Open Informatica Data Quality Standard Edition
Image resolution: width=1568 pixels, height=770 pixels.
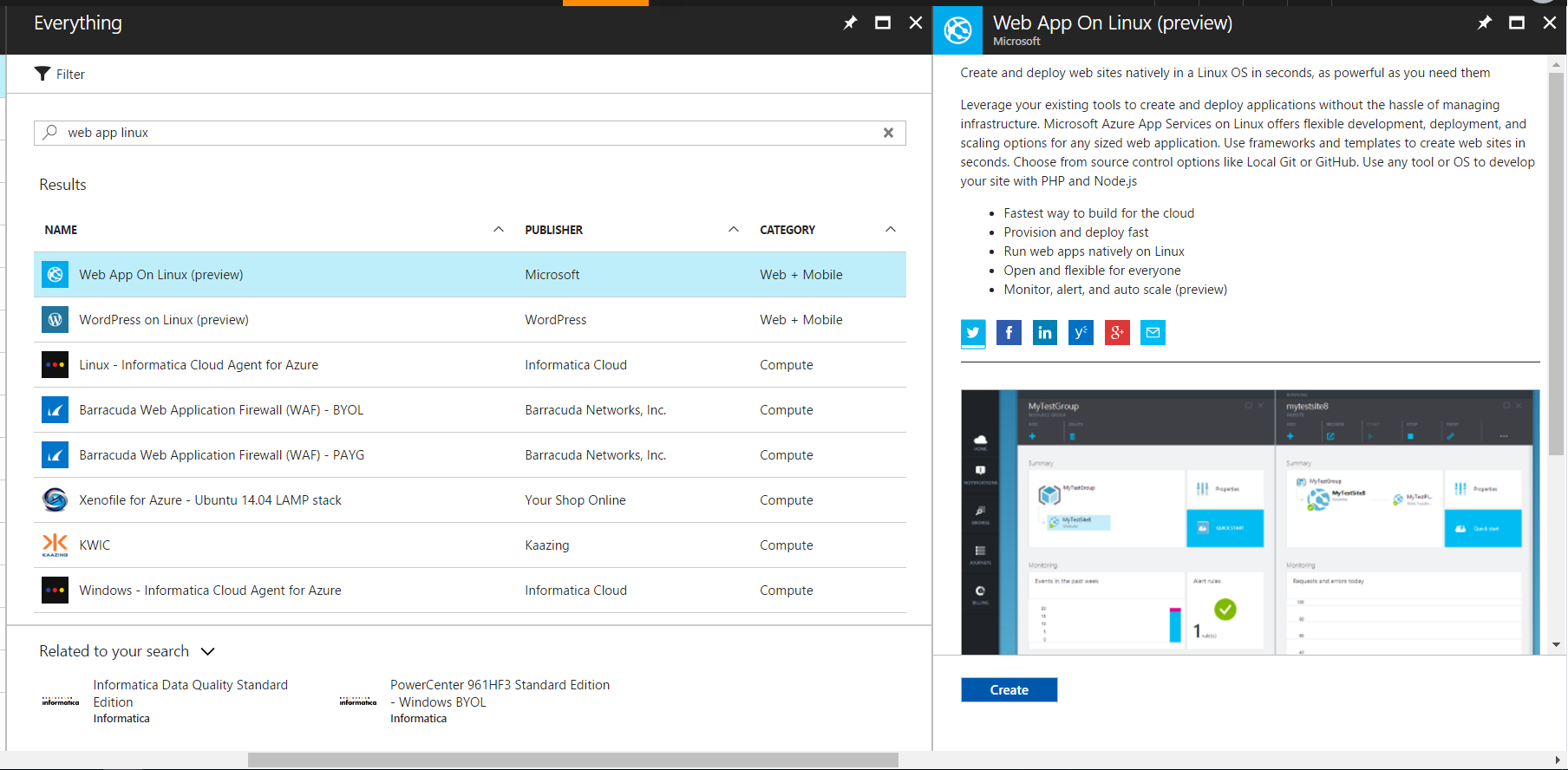pos(191,694)
